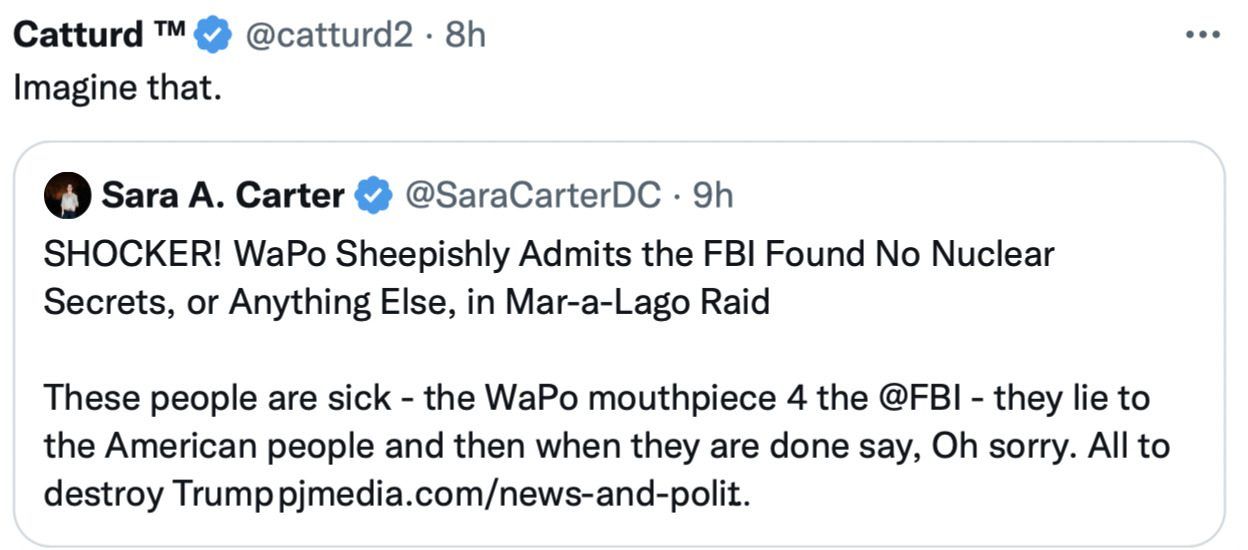
Task: Click Catturd's blue verified badge
Action: (211, 36)
